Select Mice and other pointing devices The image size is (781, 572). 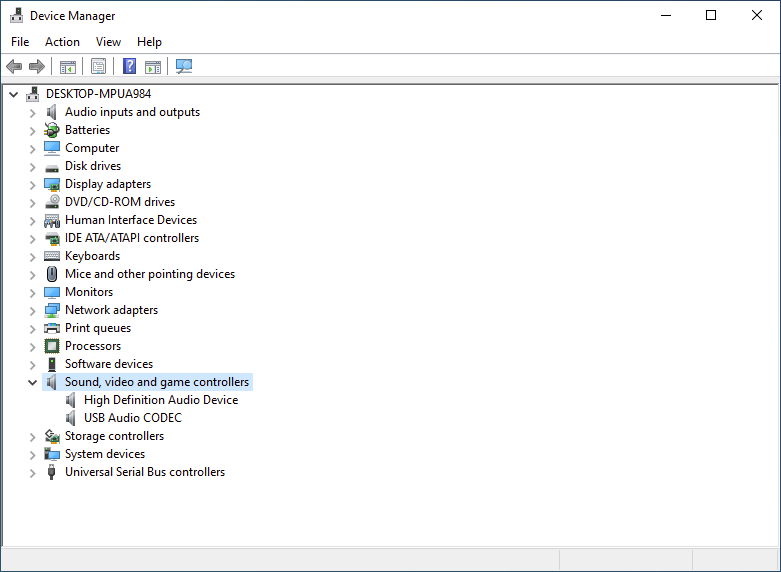pyautogui.click(x=150, y=274)
